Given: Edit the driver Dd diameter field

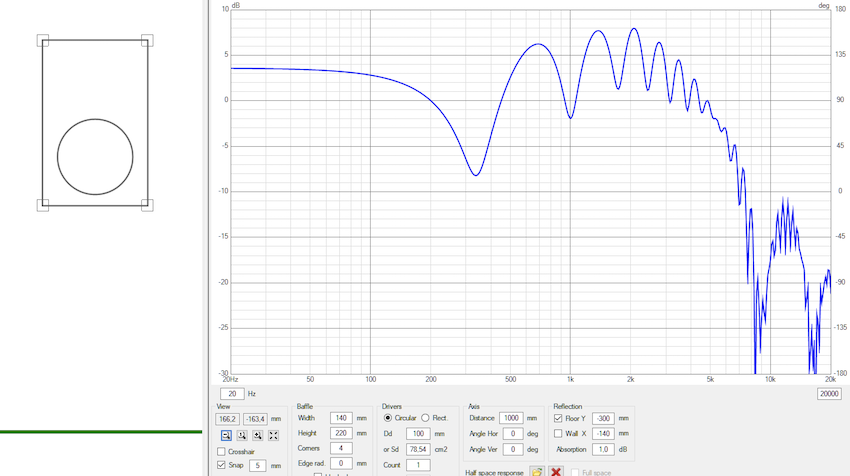Looking at the screenshot, I should click(418, 434).
